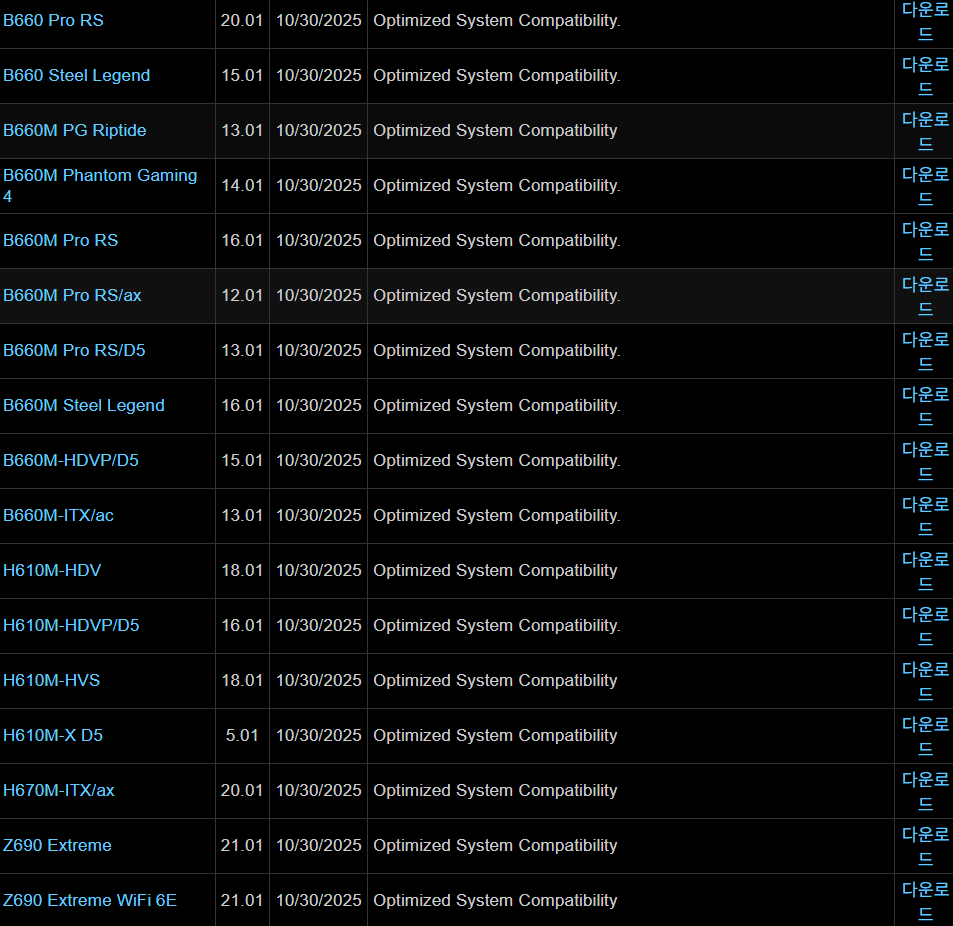
Task: Click 다운로드 for B660M-ITX/ac
Action: point(925,516)
